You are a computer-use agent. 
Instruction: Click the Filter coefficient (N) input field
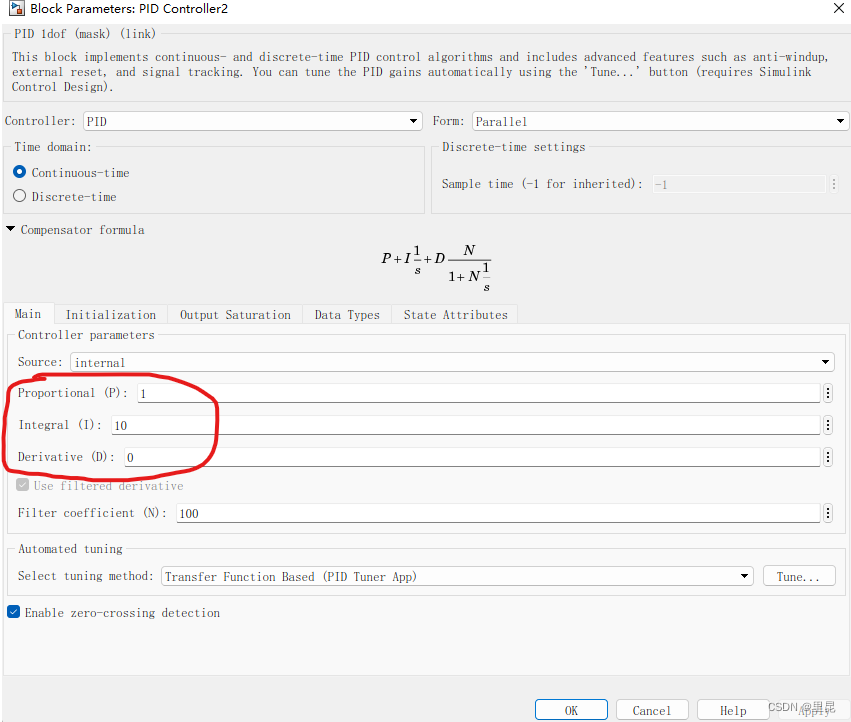coord(498,513)
